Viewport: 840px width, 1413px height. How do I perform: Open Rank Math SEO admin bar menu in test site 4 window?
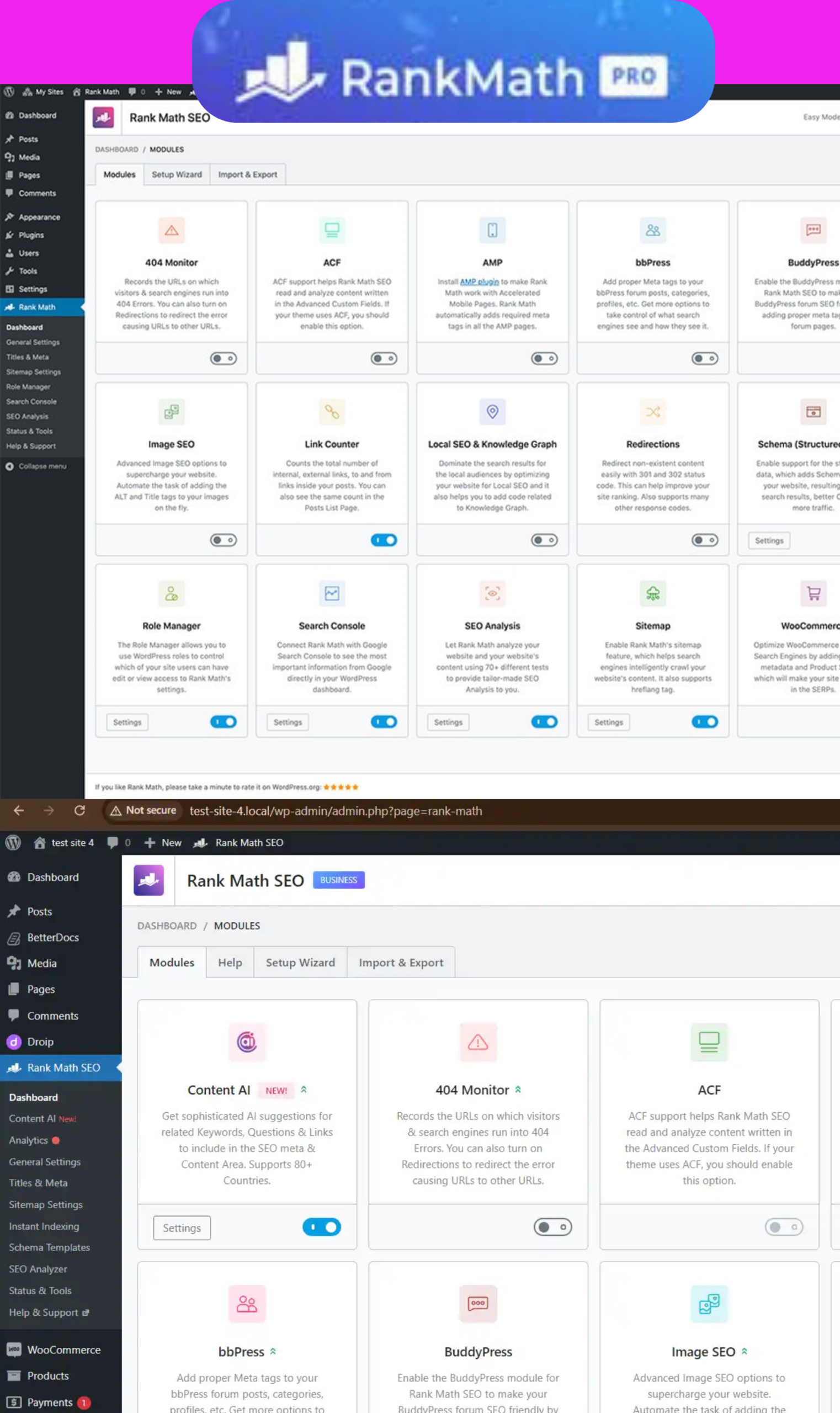coord(238,842)
